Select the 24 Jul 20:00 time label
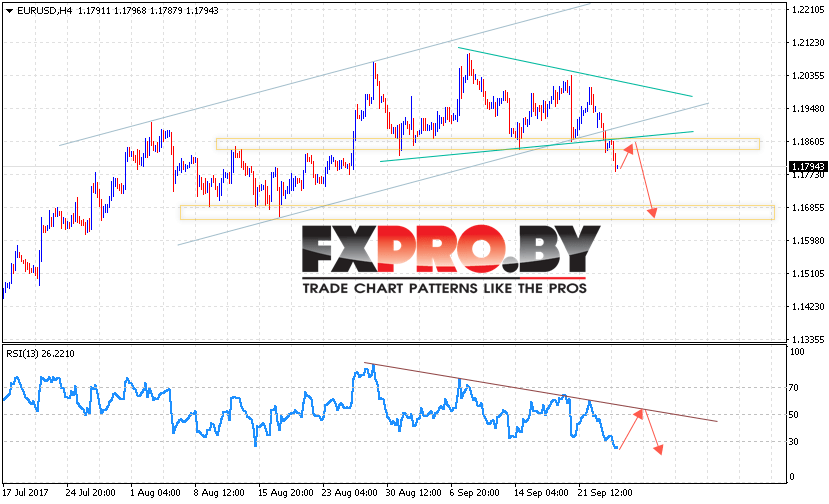 coord(90,493)
